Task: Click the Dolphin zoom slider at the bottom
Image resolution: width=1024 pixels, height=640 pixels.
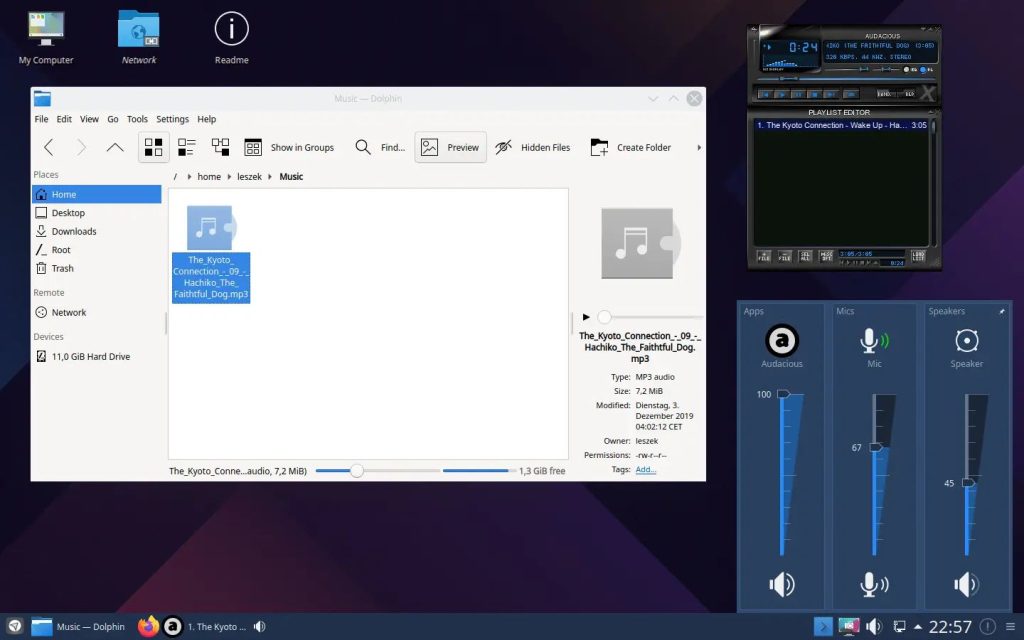Action: [x=357, y=470]
